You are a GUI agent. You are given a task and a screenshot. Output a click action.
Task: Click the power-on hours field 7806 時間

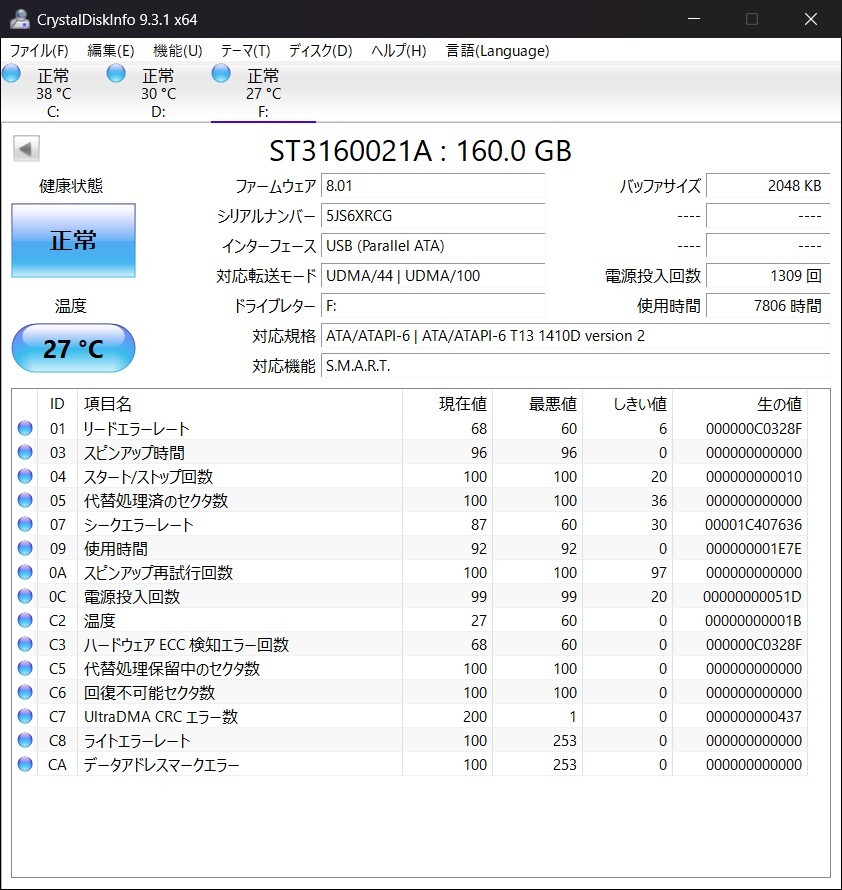[x=768, y=306]
